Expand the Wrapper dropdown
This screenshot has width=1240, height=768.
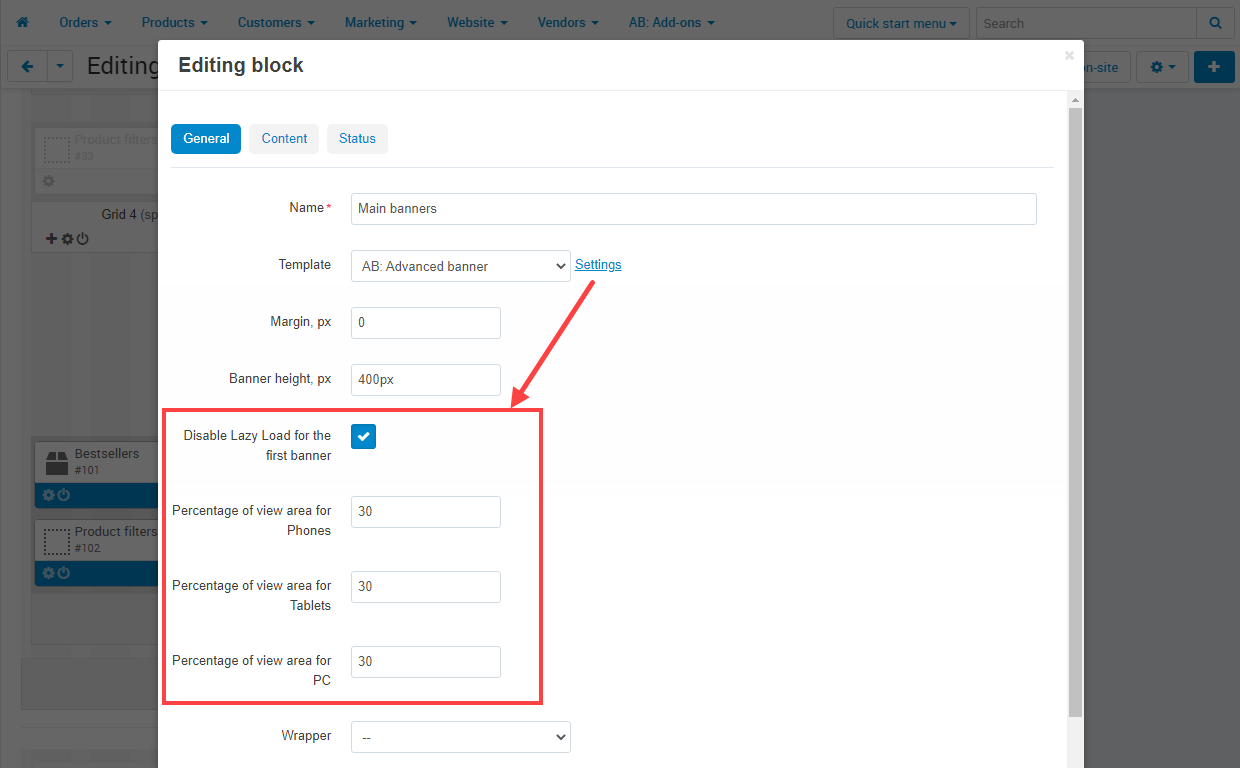click(460, 737)
